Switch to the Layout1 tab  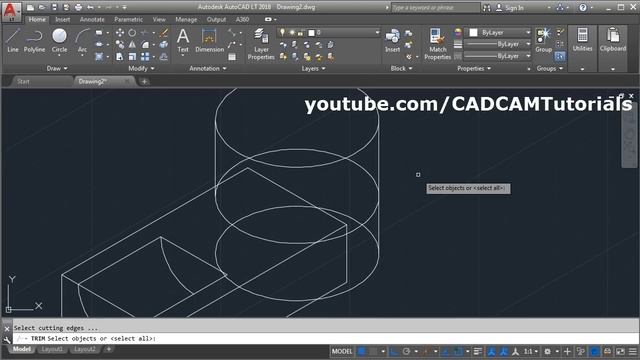(52, 349)
